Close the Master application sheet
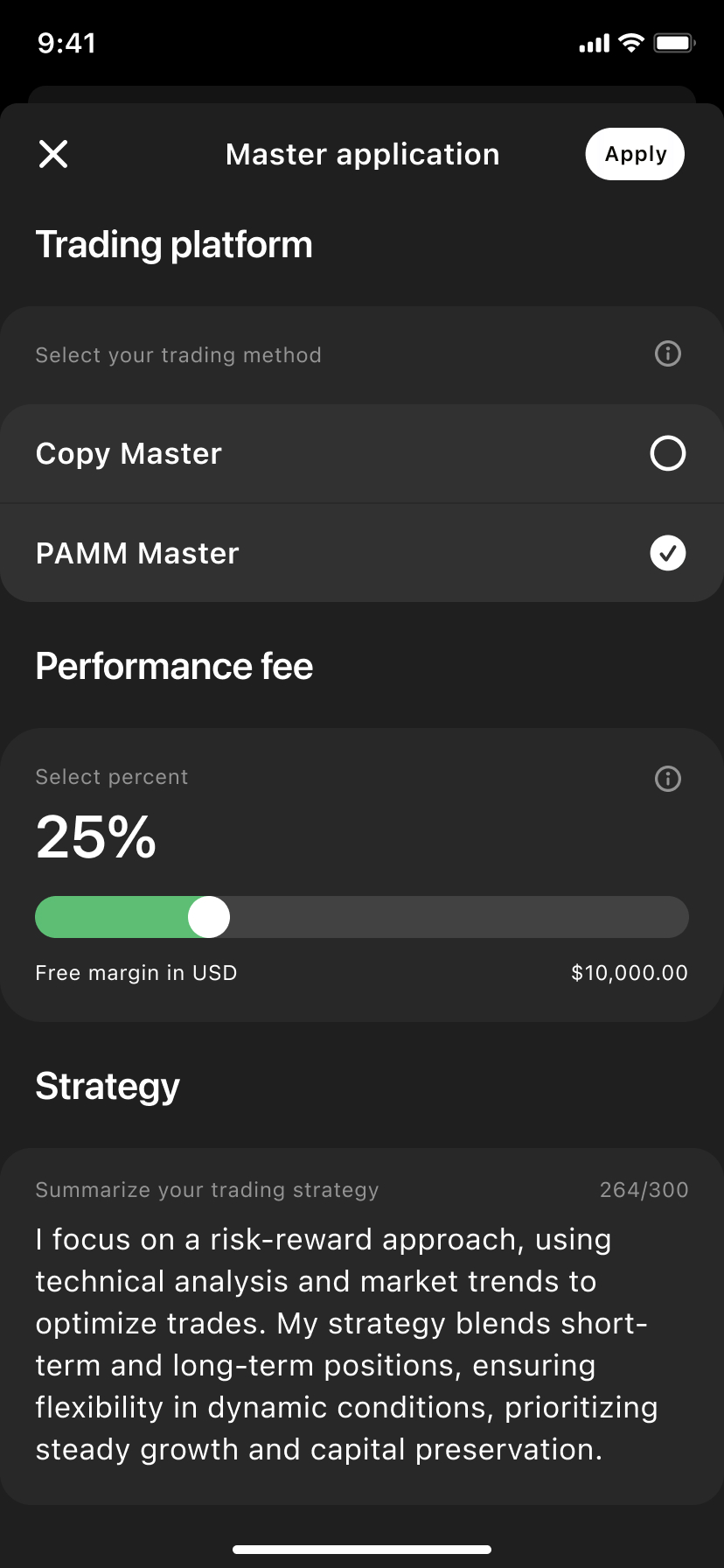 pos(53,154)
